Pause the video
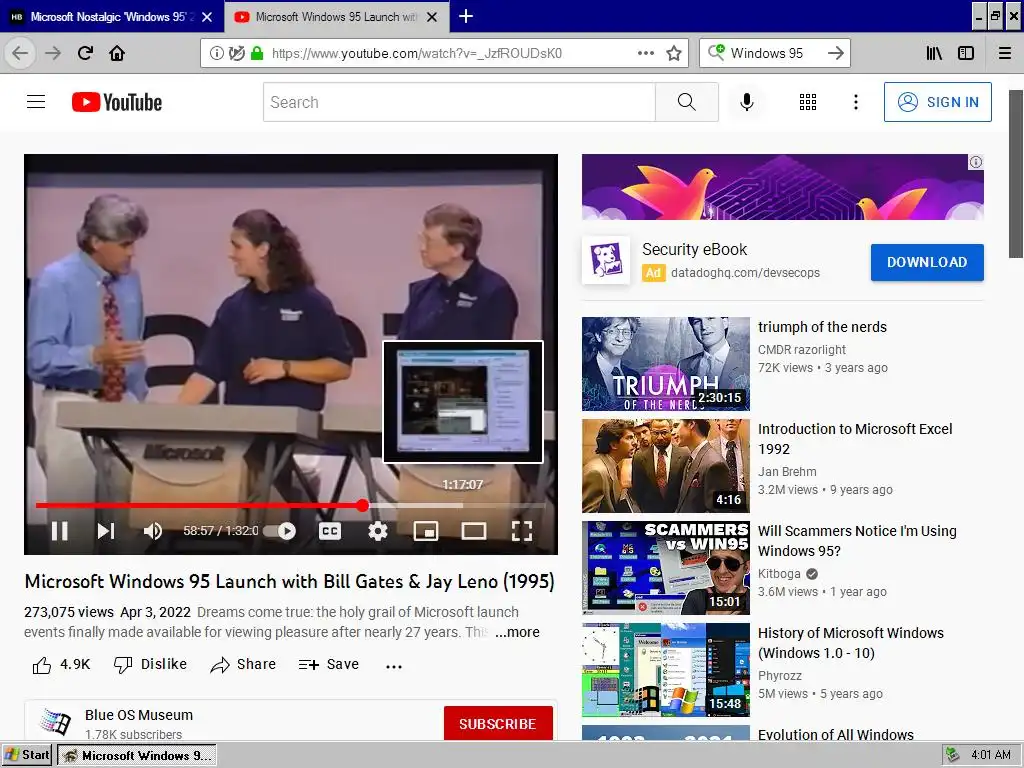 coord(59,531)
